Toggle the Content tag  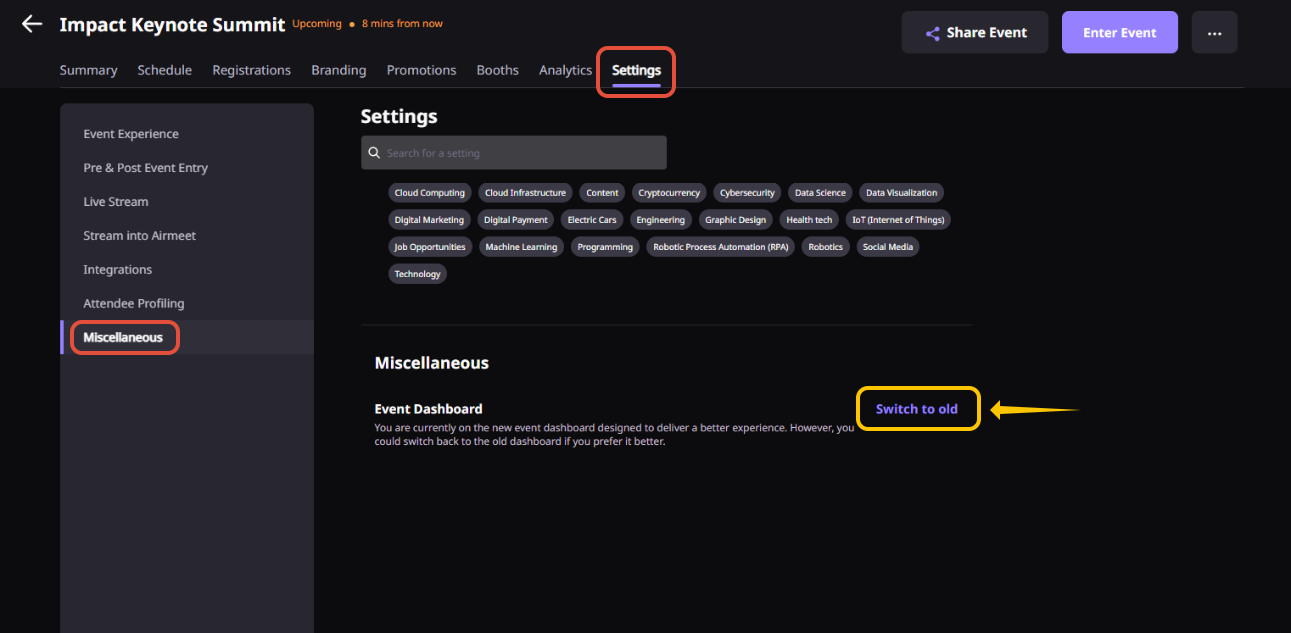(602, 193)
